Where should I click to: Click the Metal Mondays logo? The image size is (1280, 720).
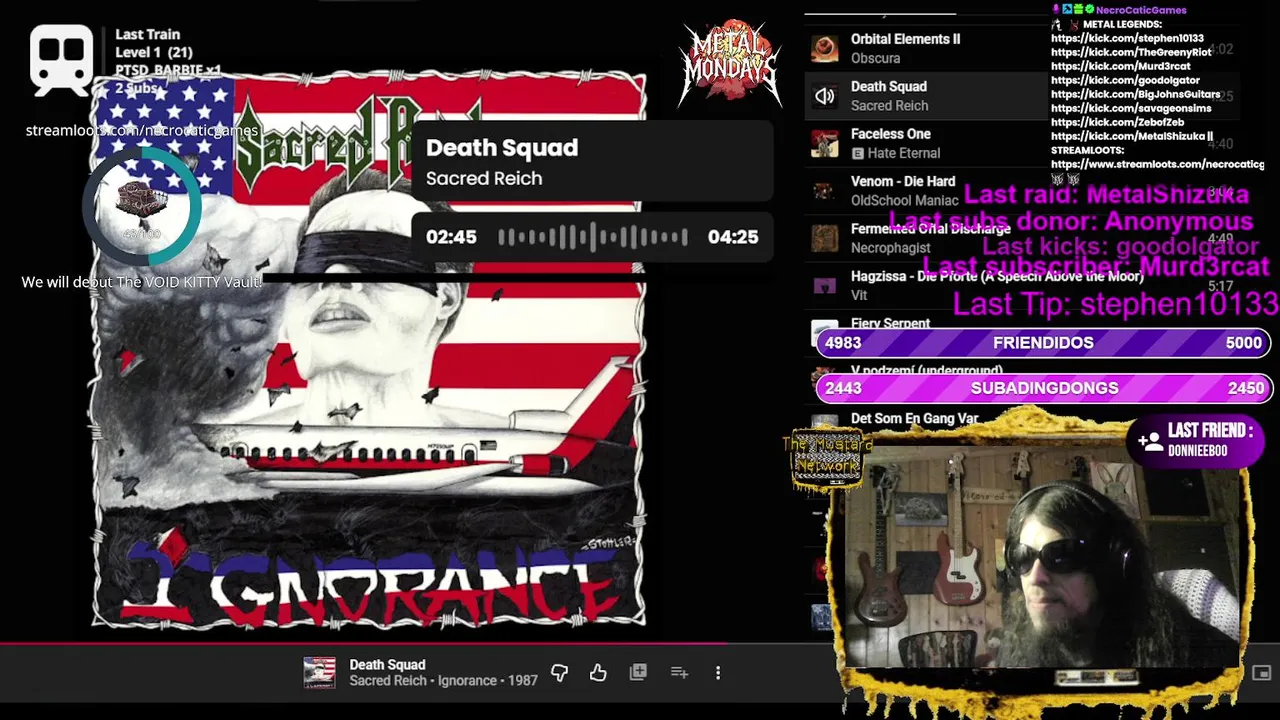click(730, 62)
